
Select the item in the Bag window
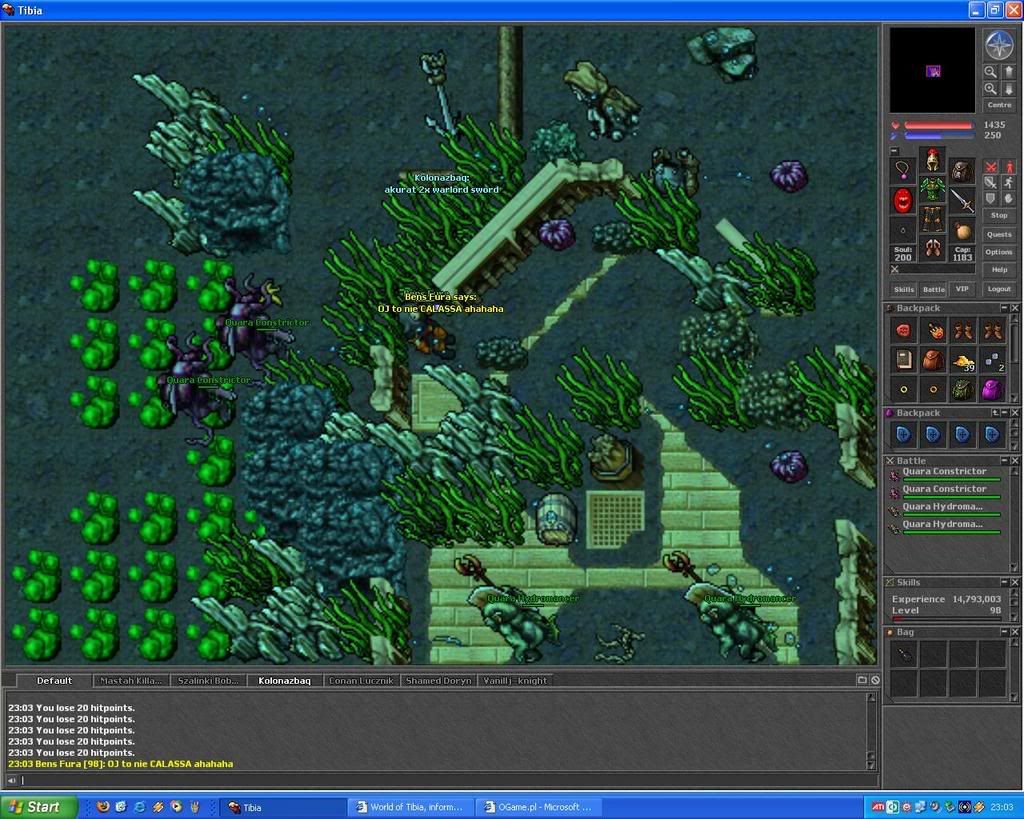[903, 654]
